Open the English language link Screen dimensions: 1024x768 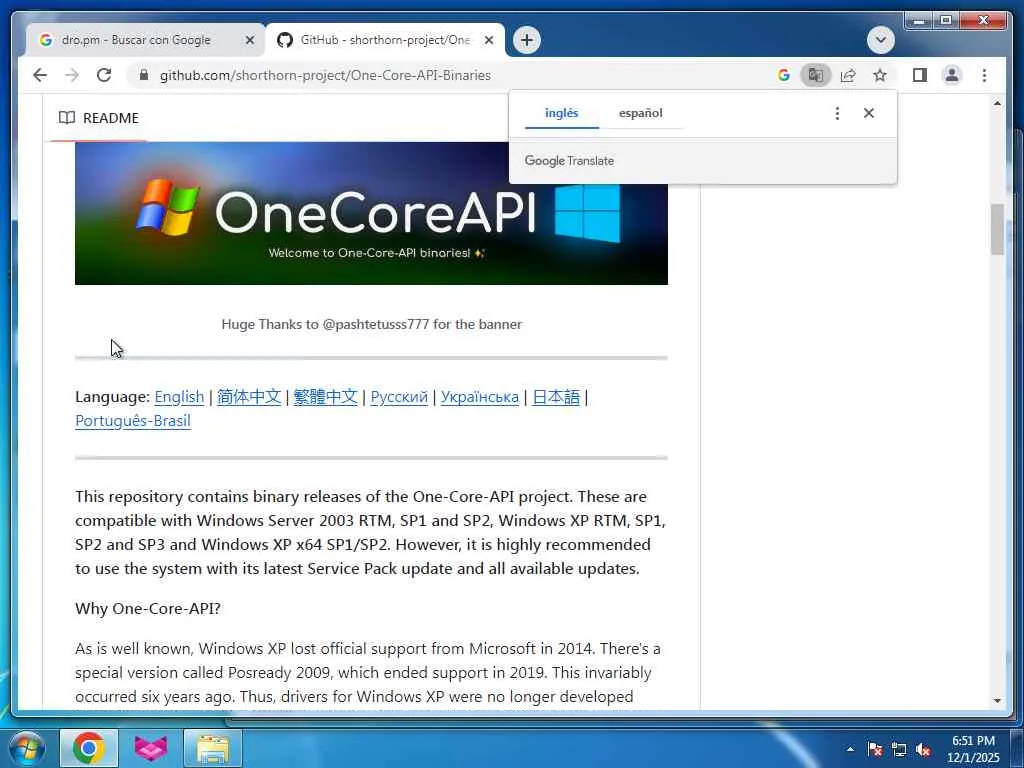[179, 396]
